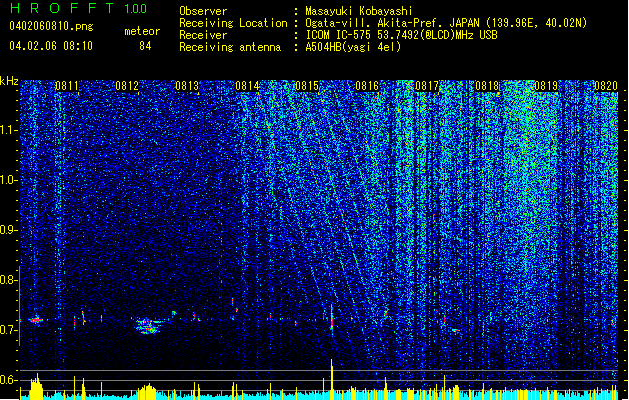Click the 0813 time marker
Screen dimensions: 629x400
tap(187, 86)
